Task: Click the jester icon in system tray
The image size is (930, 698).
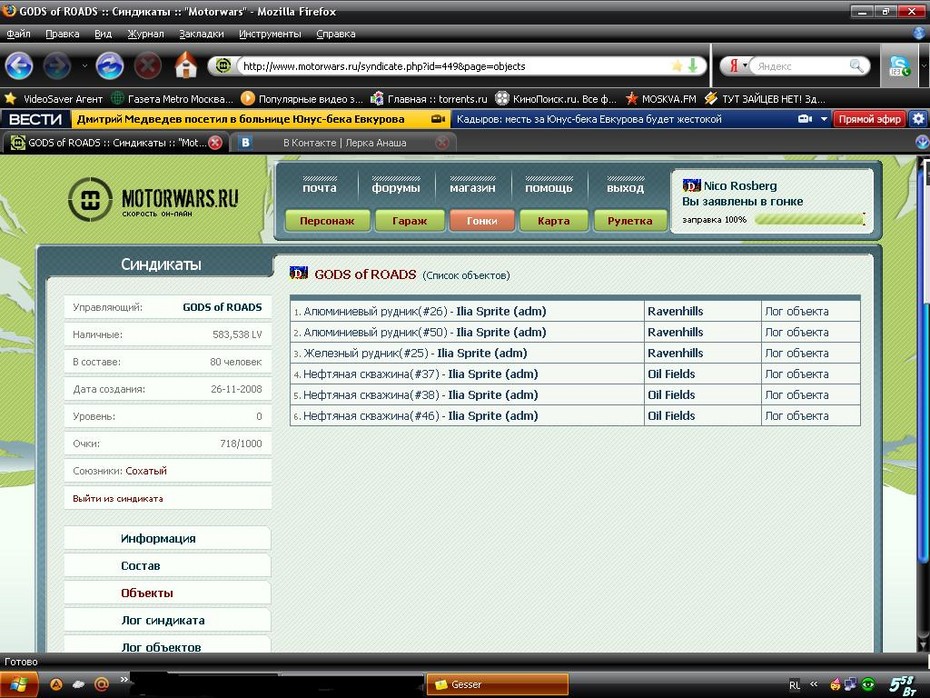Action: (x=835, y=685)
